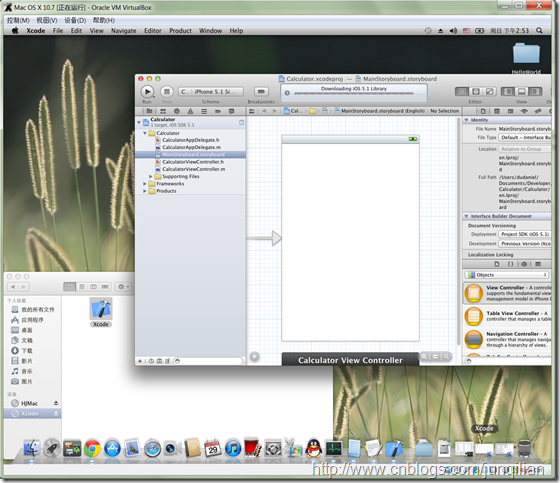Open the Objects library dropdown
This screenshot has width=560, height=483.
(507, 275)
